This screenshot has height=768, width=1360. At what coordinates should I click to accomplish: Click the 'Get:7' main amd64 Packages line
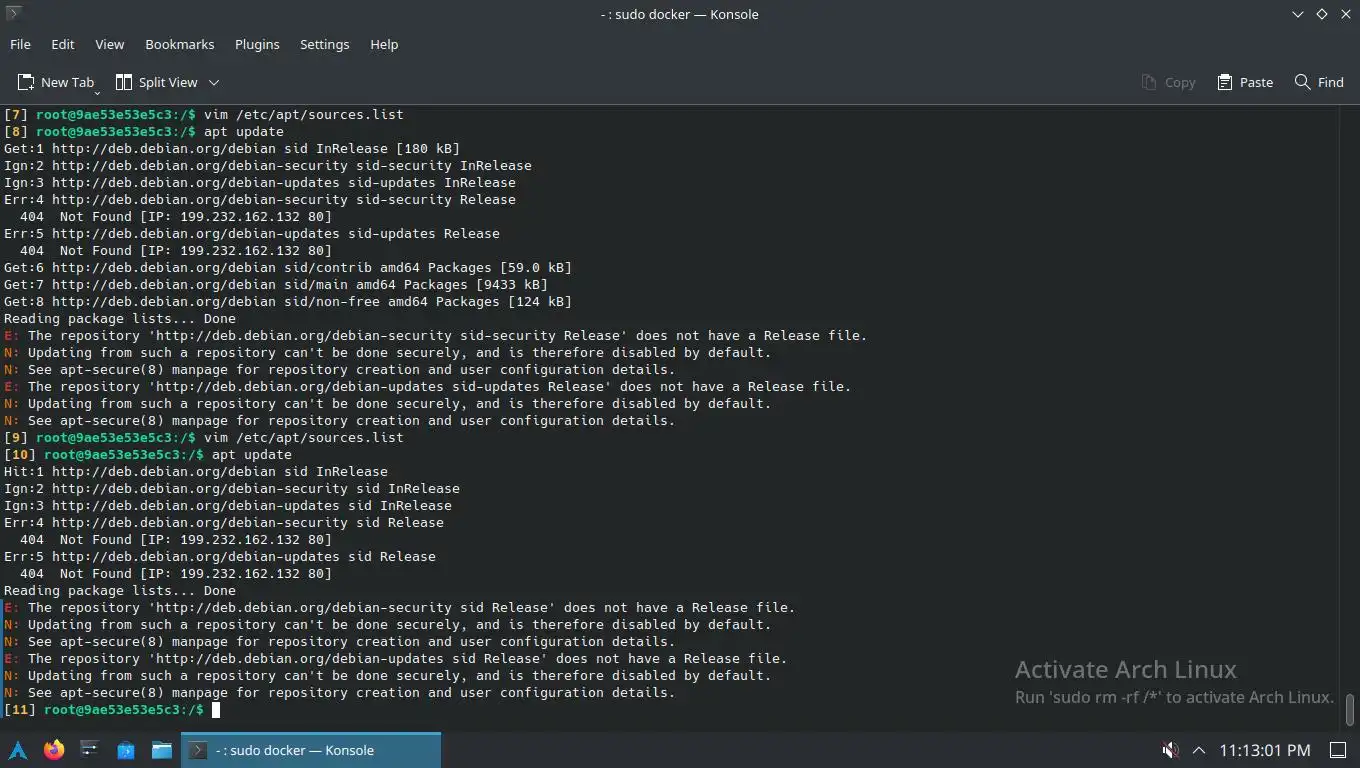click(x=276, y=284)
